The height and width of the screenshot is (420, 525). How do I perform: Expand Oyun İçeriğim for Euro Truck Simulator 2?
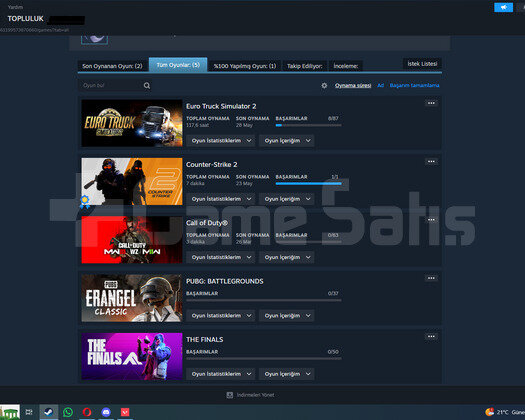[287, 141]
